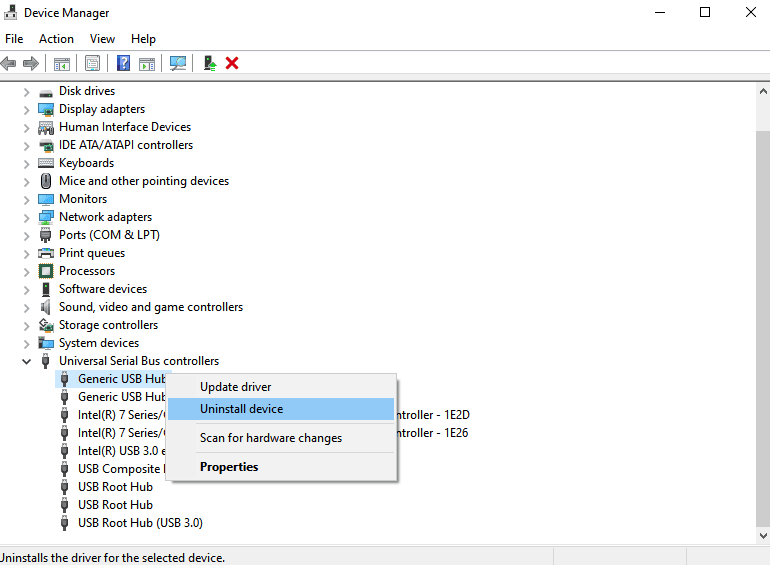The height and width of the screenshot is (565, 770).
Task: Expand the Display adapters category
Action: pos(27,109)
